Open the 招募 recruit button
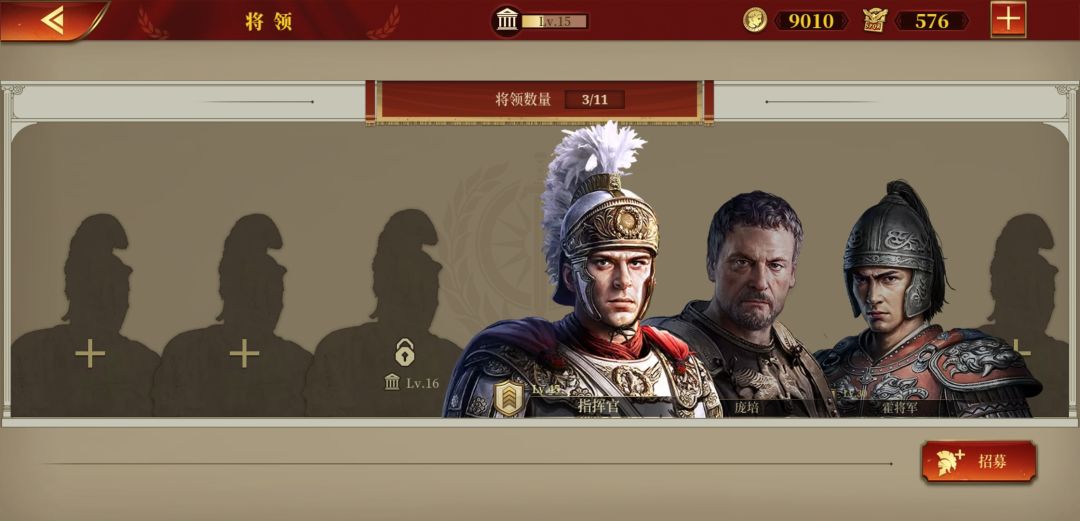This screenshot has height=521, width=1080. (x=979, y=461)
